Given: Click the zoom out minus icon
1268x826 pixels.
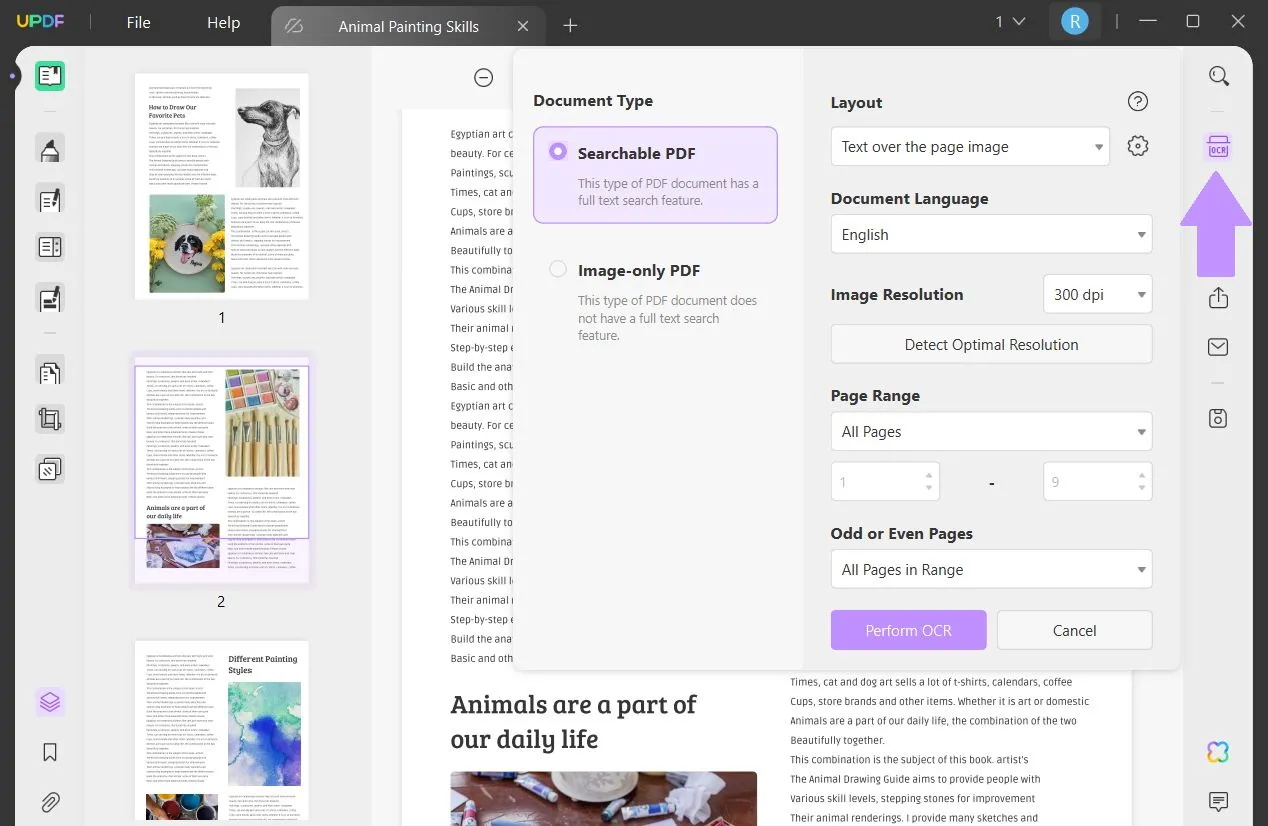Looking at the screenshot, I should point(484,77).
